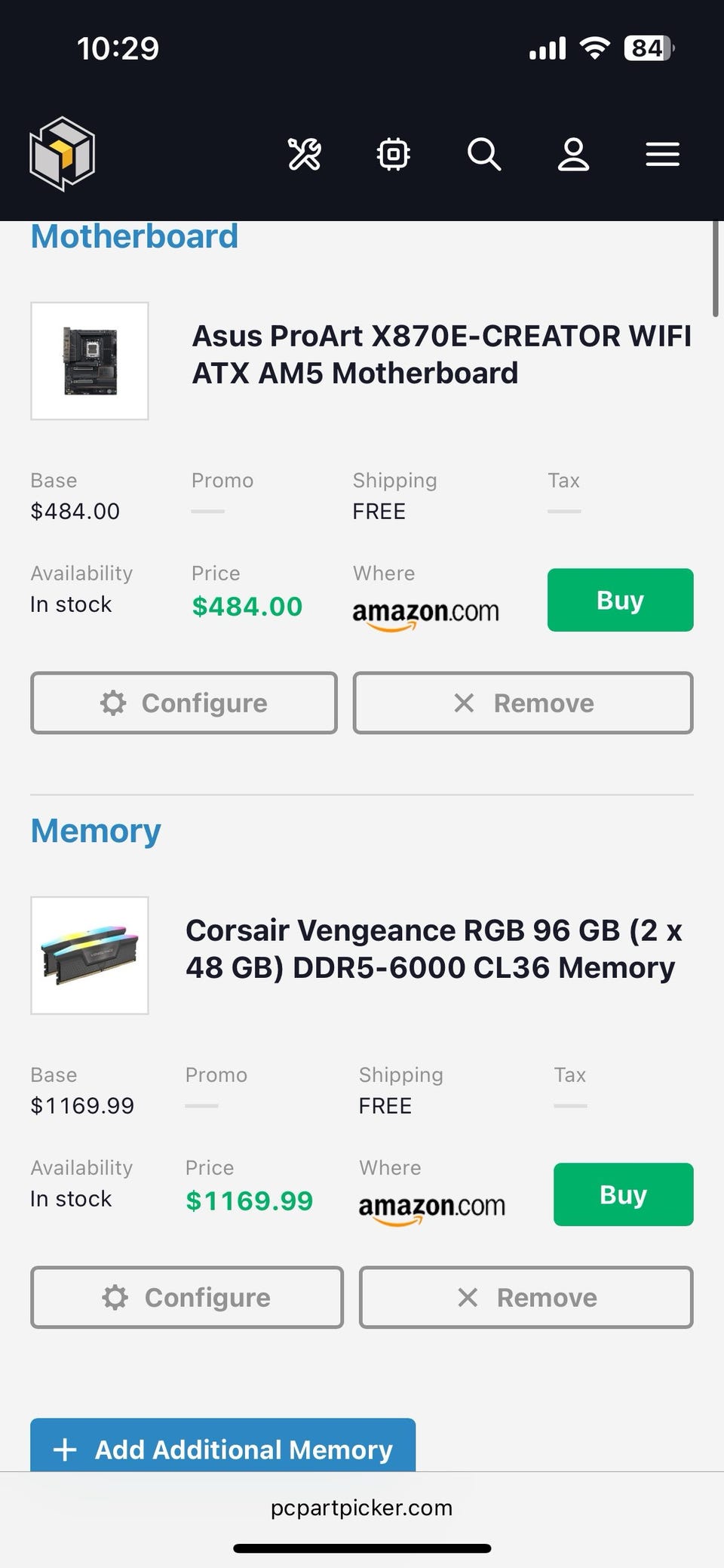Viewport: 724px width, 1568px height.
Task: Open the Asus ProArt motherboard thumbnail
Action: pyautogui.click(x=90, y=361)
